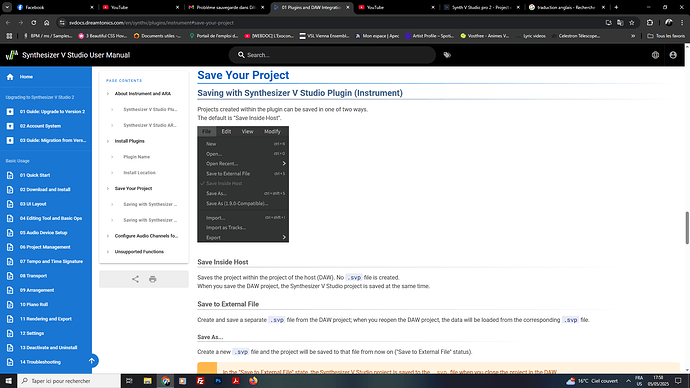This screenshot has height=388, width=690.
Task: Click the Home icon in the sidebar
Action: pos(10,77)
